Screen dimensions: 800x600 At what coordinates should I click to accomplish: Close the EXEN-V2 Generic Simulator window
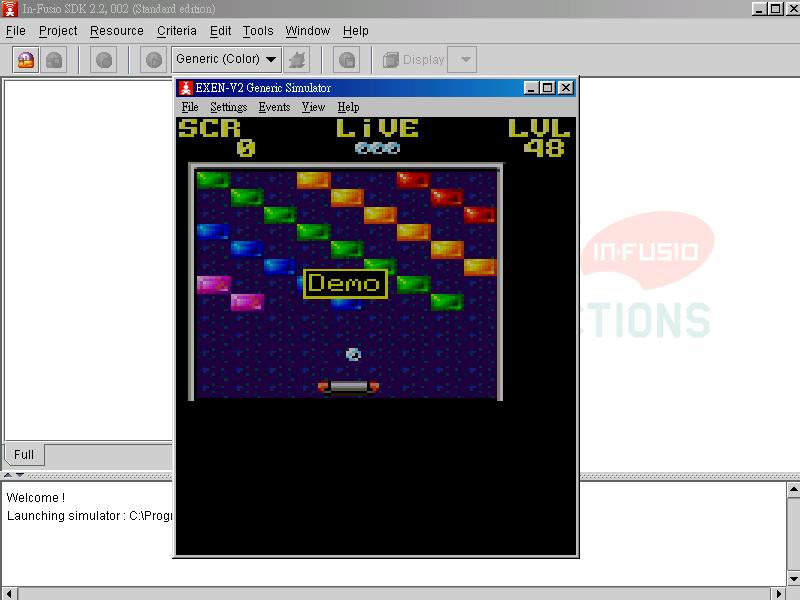point(566,88)
